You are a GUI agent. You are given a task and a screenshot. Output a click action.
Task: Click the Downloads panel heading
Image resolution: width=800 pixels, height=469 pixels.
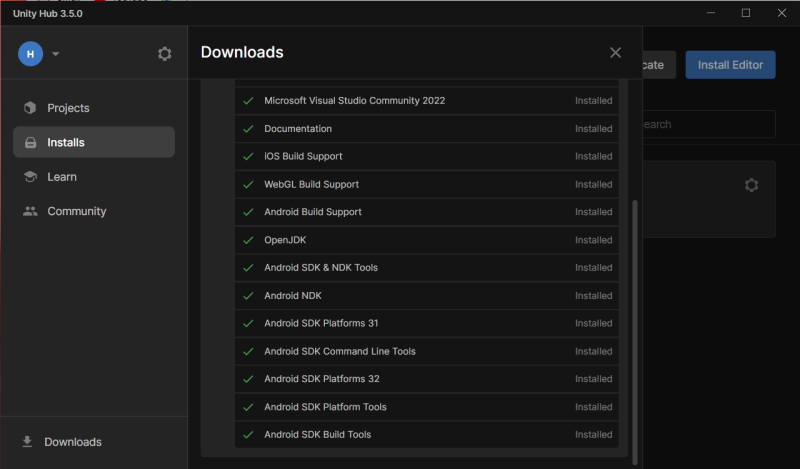(242, 52)
